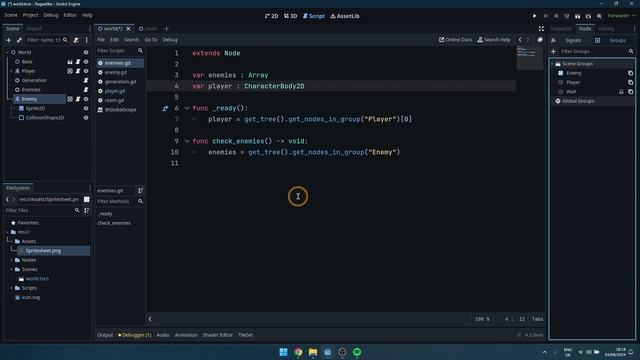This screenshot has width=640, height=360.
Task: Attach script using the Scene dock toolbar icon
Action: [x=76, y=40]
